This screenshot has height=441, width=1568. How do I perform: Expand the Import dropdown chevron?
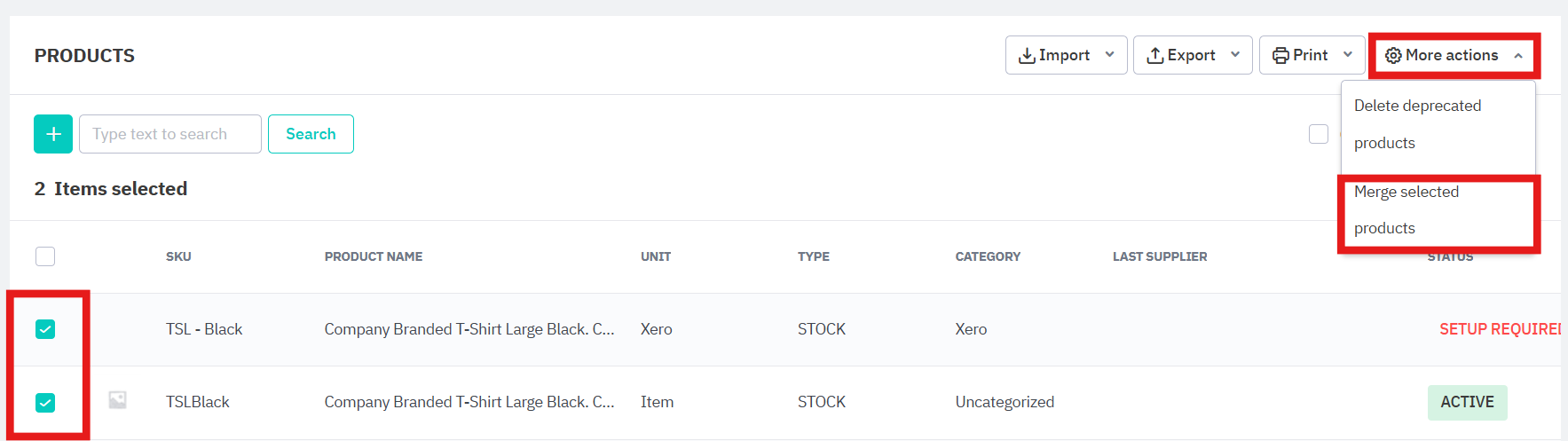(1109, 55)
